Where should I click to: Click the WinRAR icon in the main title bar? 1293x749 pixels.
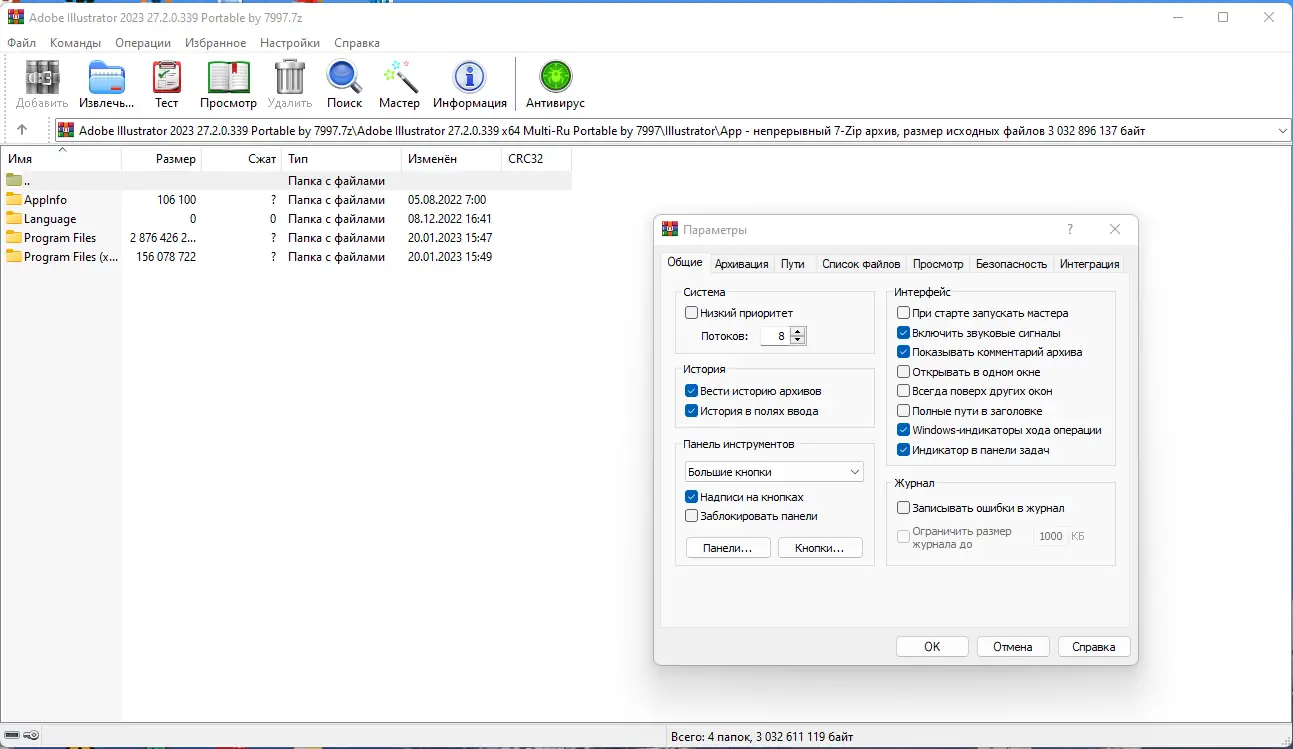click(x=16, y=17)
